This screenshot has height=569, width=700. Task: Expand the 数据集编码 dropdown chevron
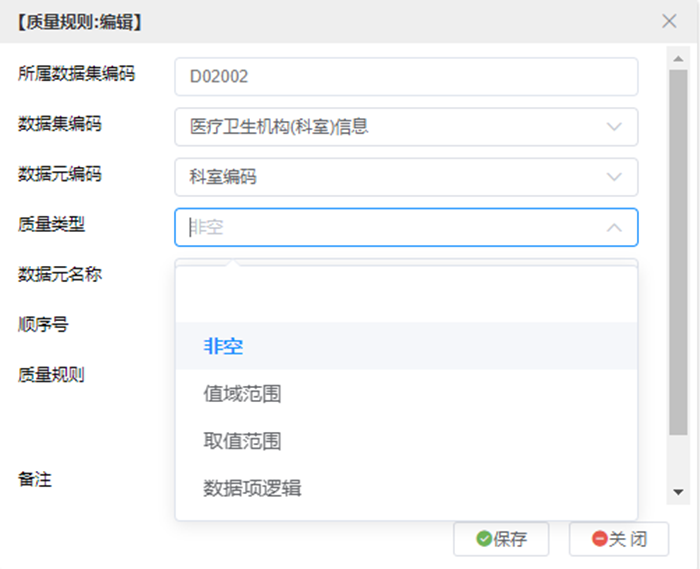pos(614,127)
